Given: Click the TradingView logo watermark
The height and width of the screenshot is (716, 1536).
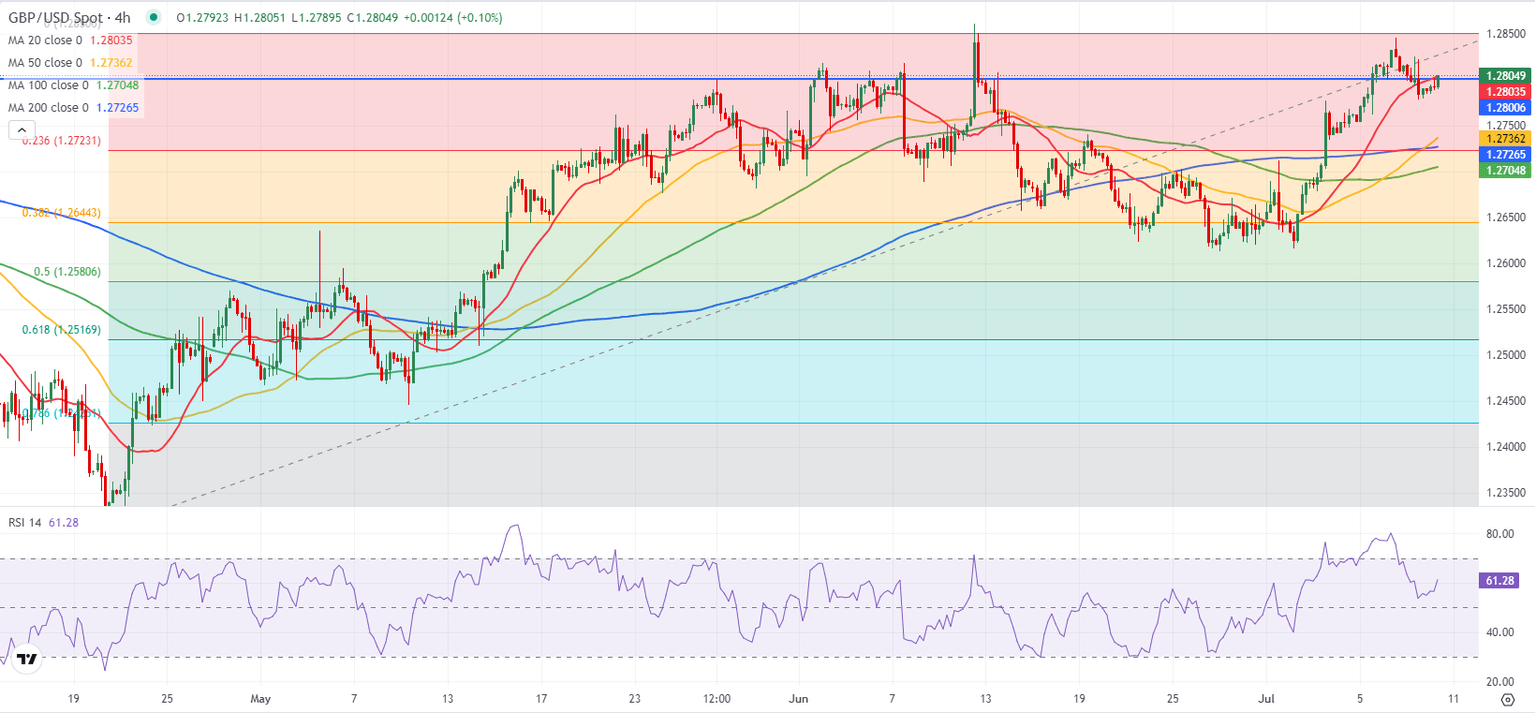Looking at the screenshot, I should pos(27,659).
